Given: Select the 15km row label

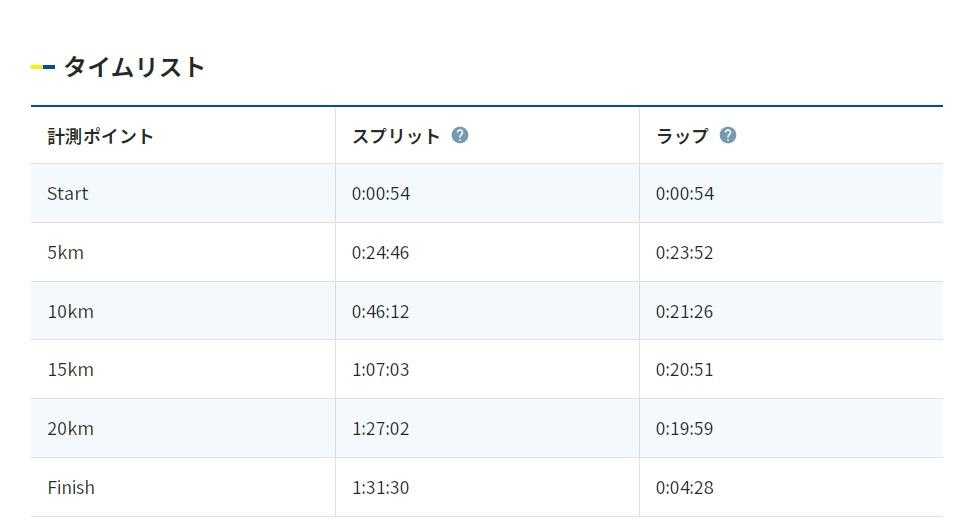Looking at the screenshot, I should 70,370.
